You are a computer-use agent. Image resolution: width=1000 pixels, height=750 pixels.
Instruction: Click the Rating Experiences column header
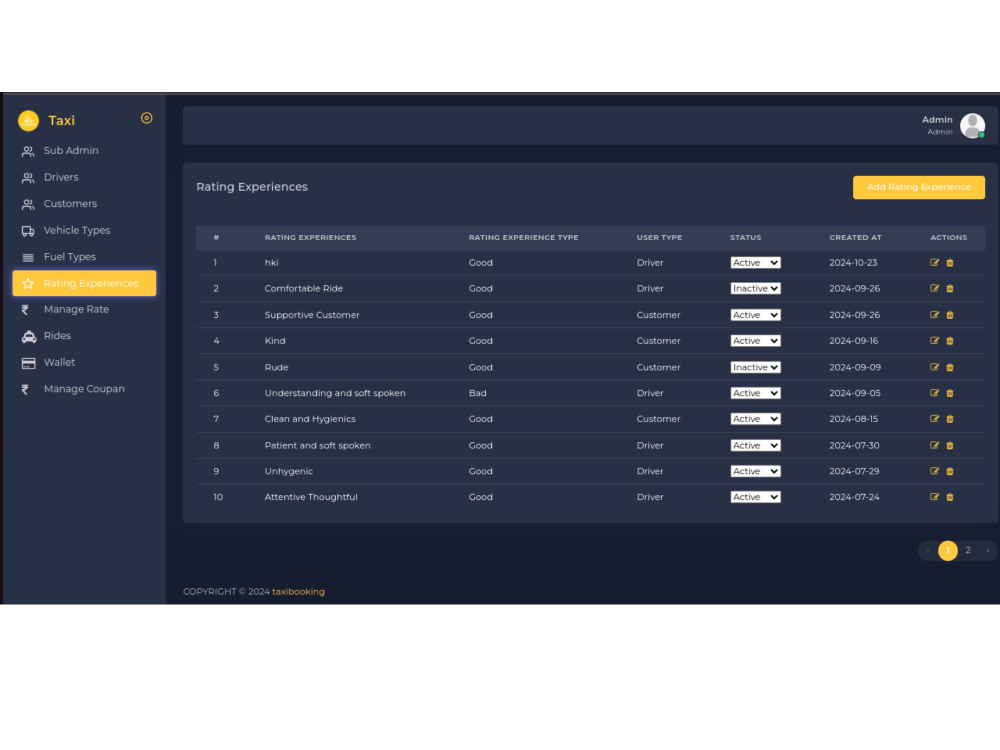(x=311, y=237)
